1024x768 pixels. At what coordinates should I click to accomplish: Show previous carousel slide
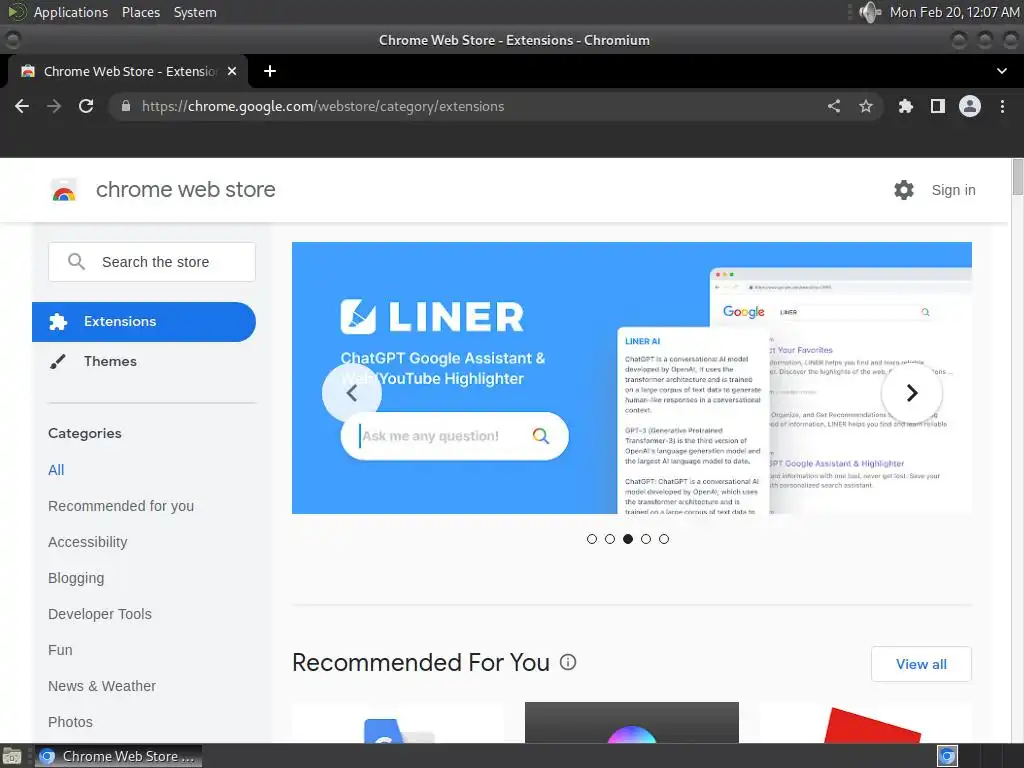tap(351, 393)
